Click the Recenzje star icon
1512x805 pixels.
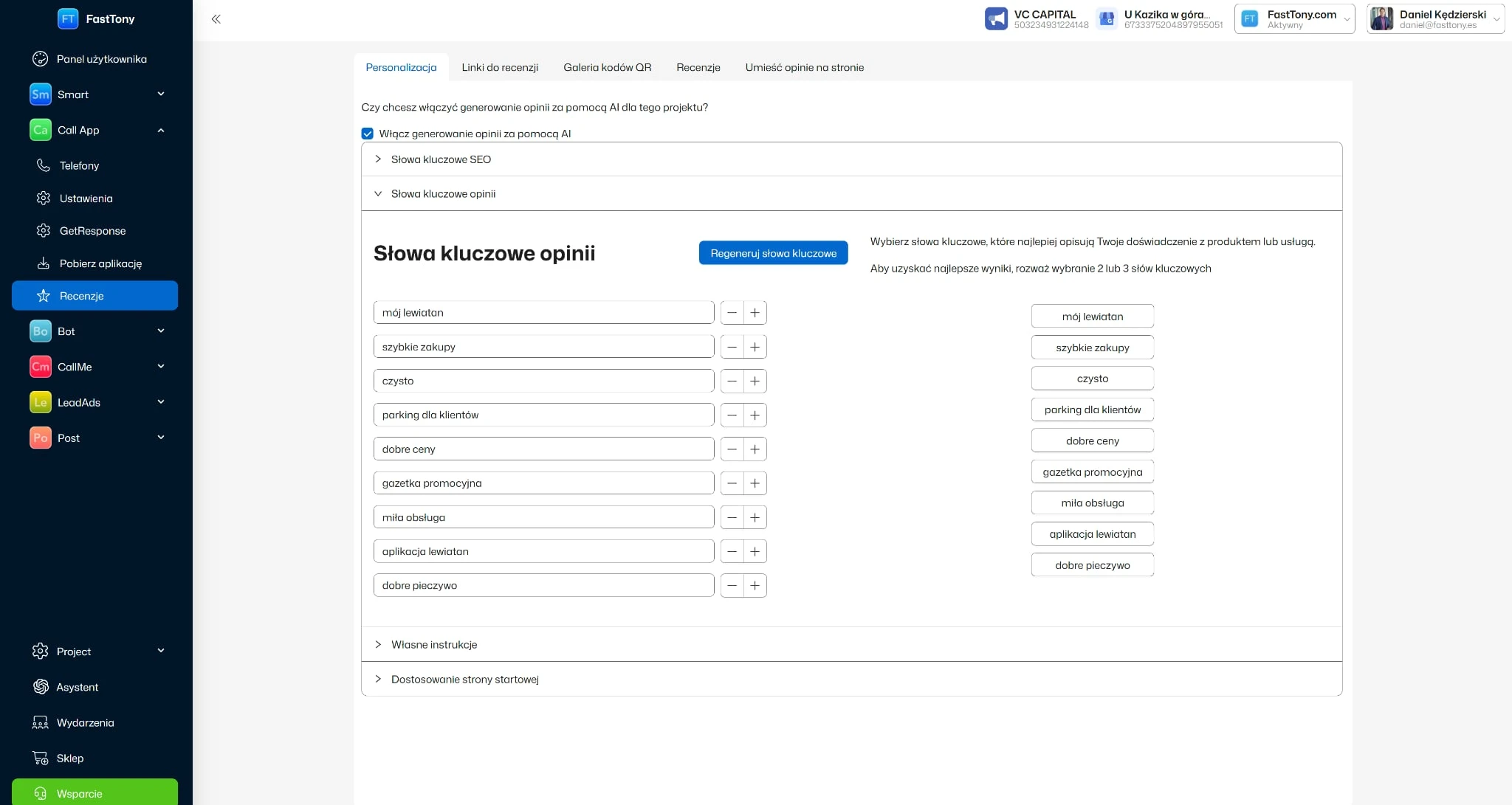point(44,296)
